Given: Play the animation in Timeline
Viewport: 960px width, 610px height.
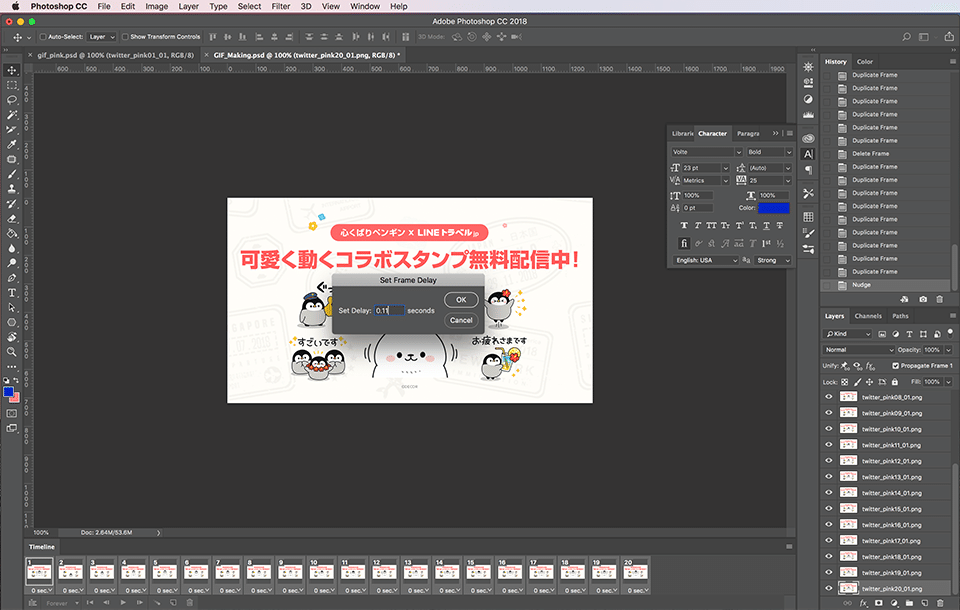Looking at the screenshot, I should point(123,603).
